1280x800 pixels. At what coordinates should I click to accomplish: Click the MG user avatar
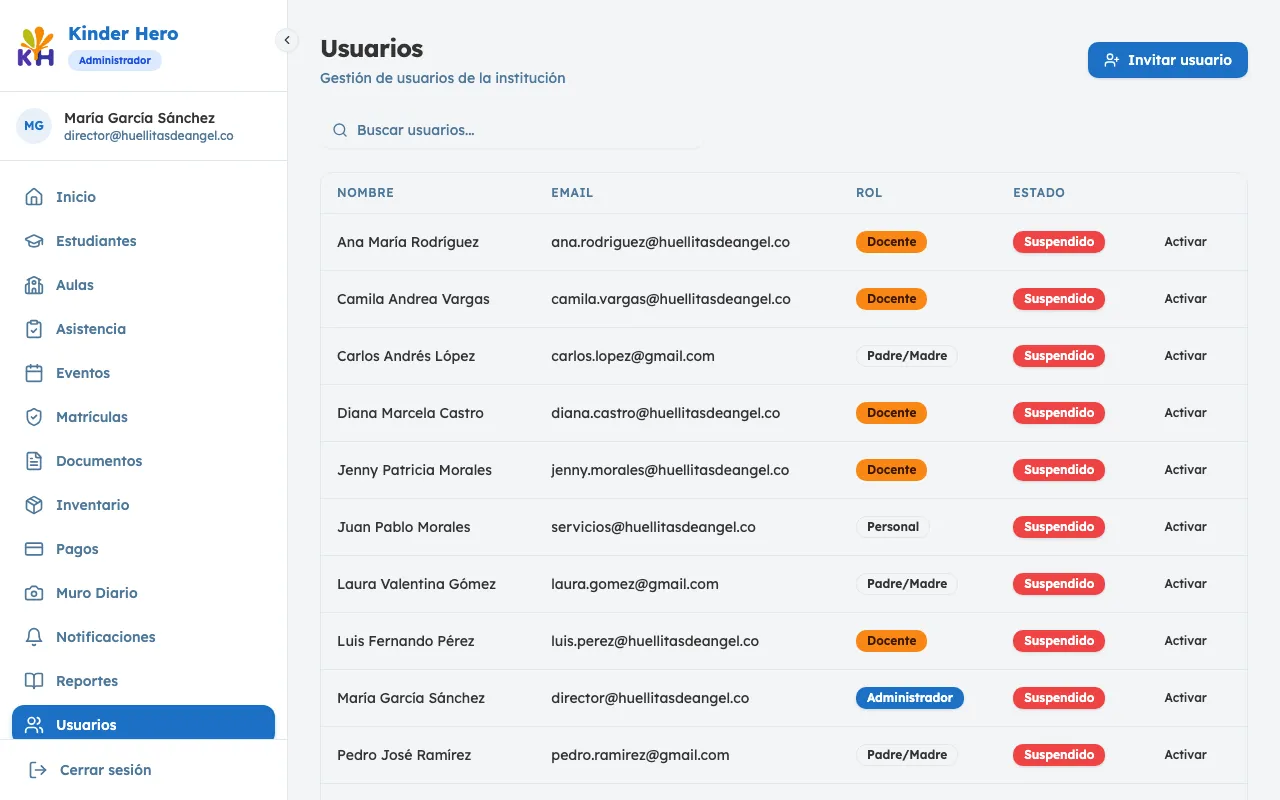[34, 126]
